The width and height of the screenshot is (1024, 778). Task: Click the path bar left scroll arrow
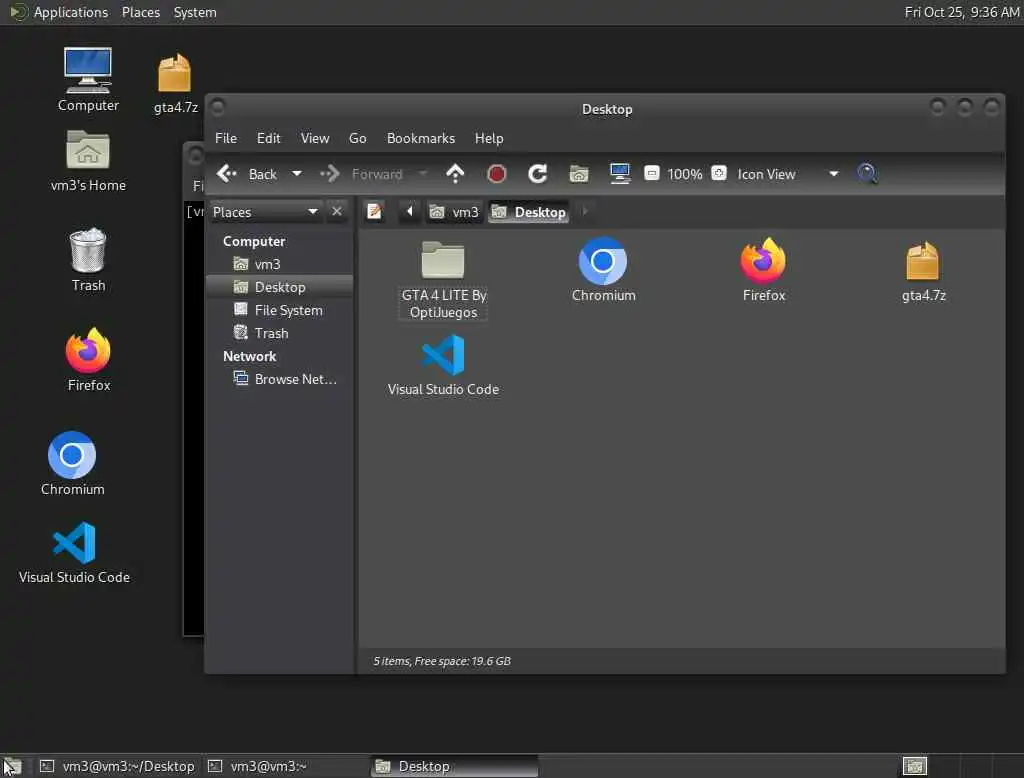pos(409,212)
